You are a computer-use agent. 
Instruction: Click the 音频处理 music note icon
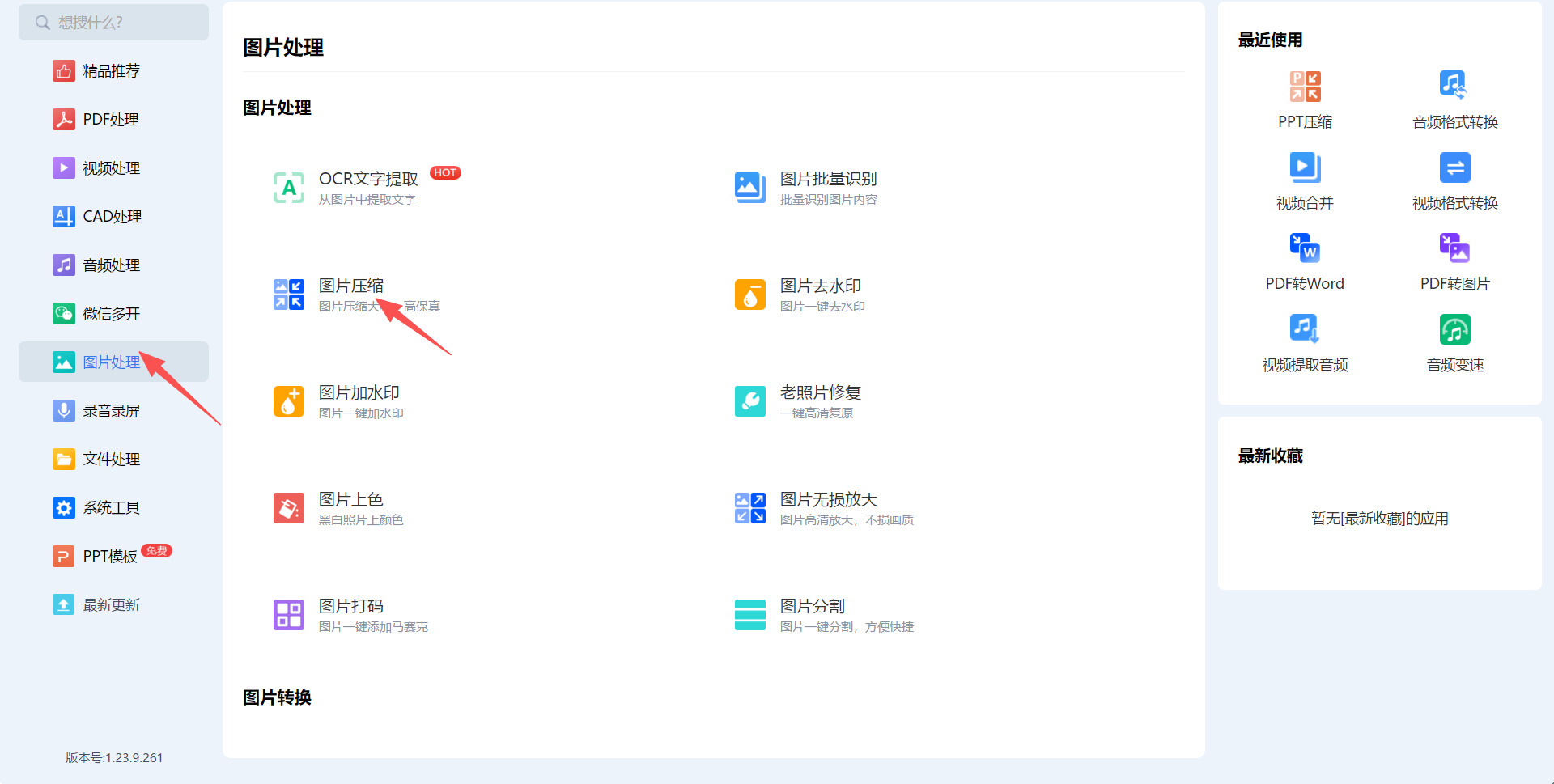pyautogui.click(x=64, y=265)
